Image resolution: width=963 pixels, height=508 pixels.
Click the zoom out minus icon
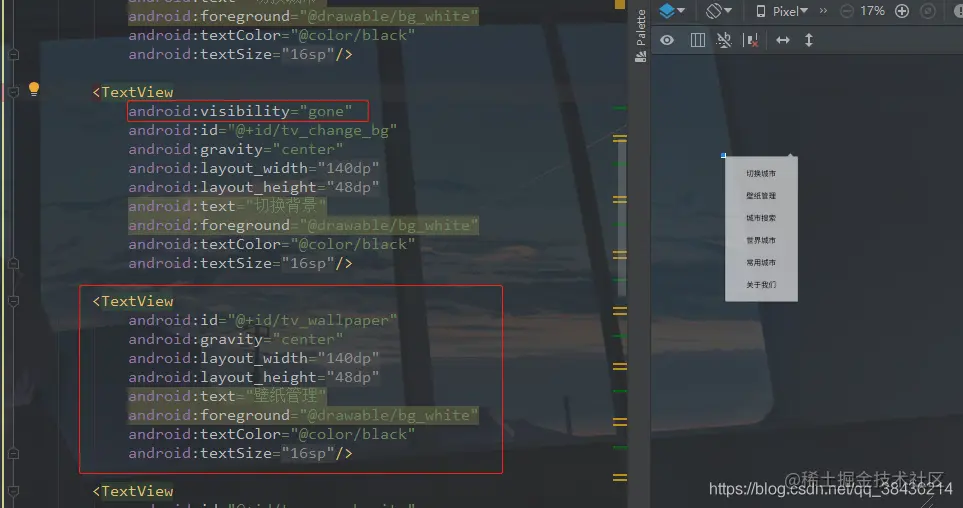[847, 11]
